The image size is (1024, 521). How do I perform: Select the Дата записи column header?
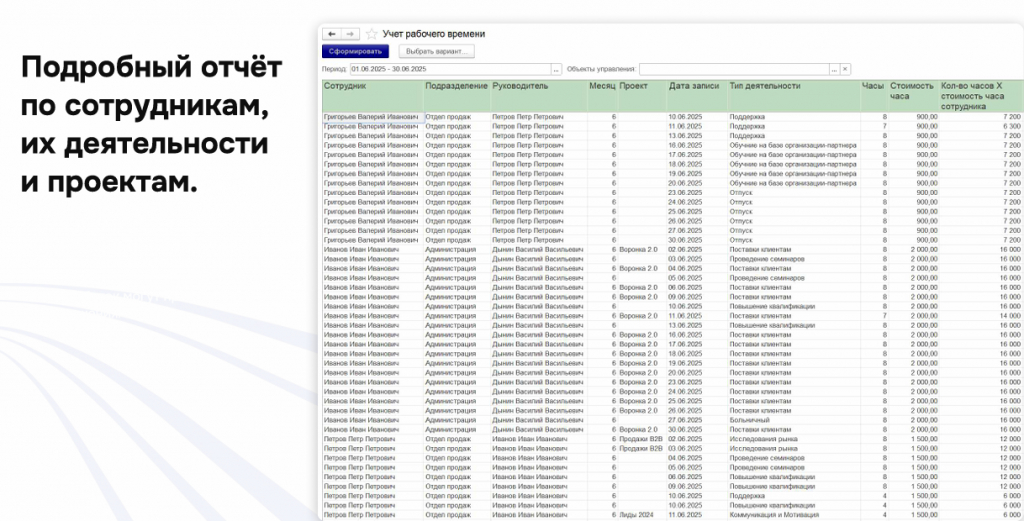(697, 96)
